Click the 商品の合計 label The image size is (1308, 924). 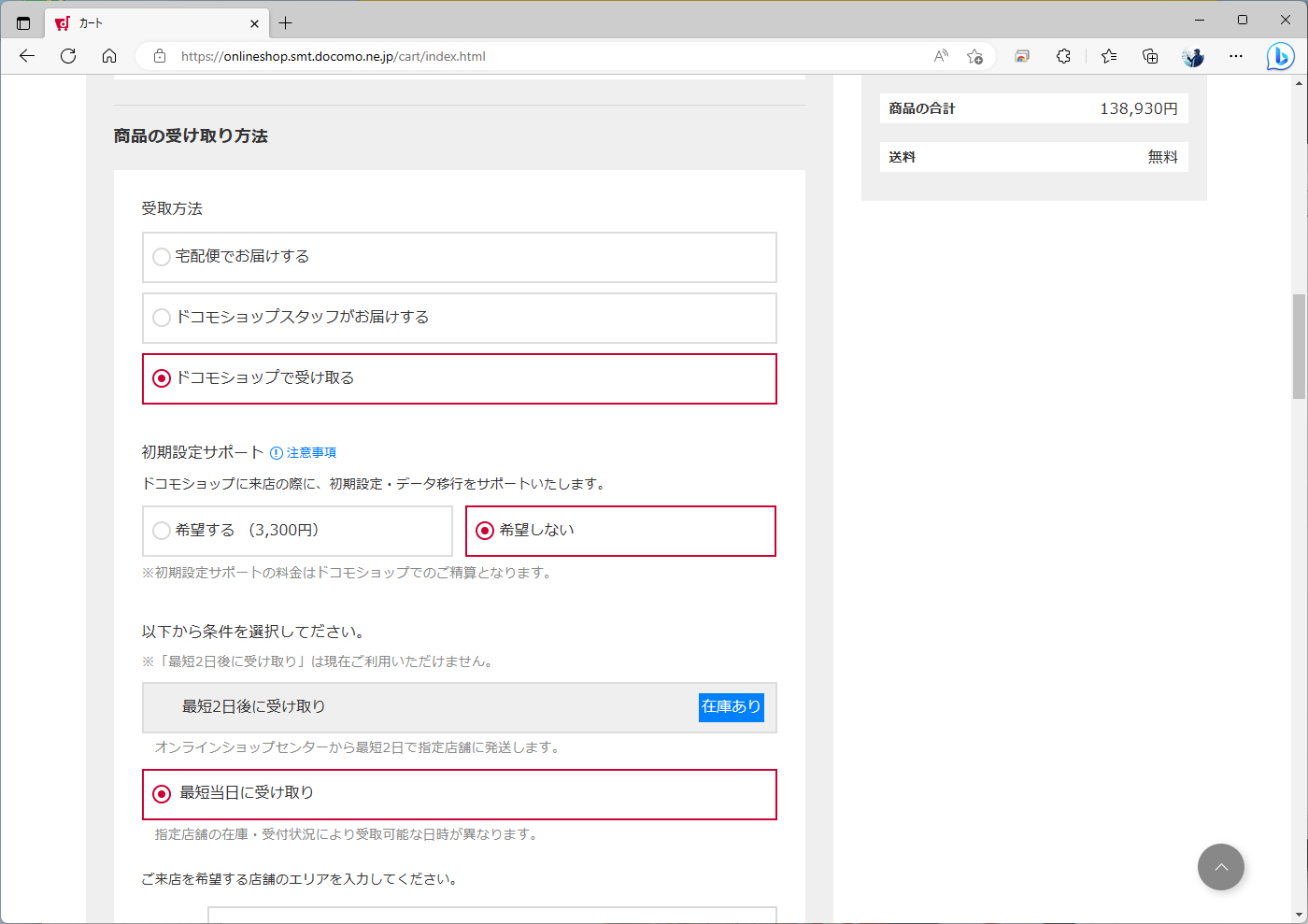[x=922, y=108]
